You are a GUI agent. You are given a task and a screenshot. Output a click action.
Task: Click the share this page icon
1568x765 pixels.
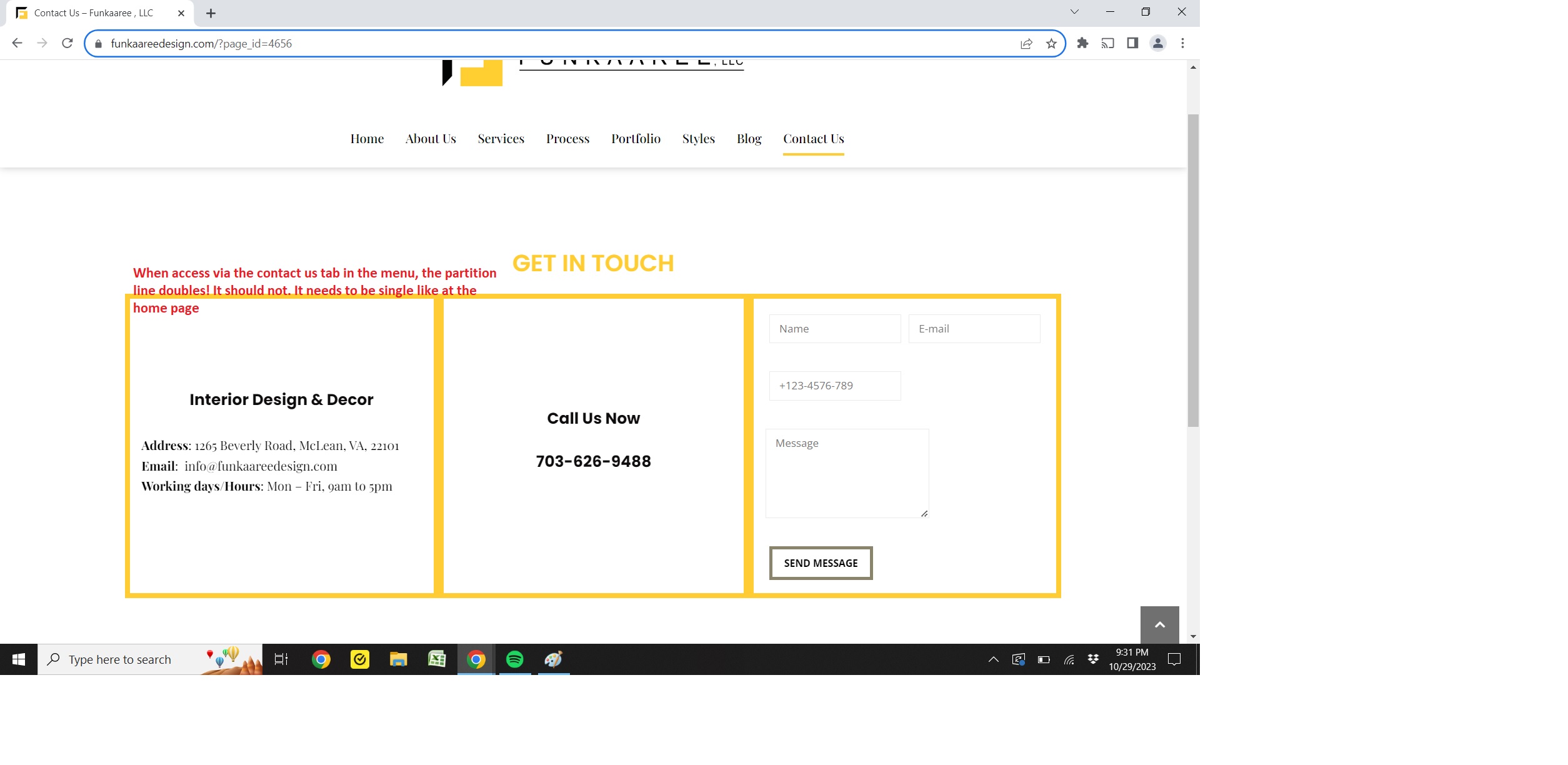1026,44
